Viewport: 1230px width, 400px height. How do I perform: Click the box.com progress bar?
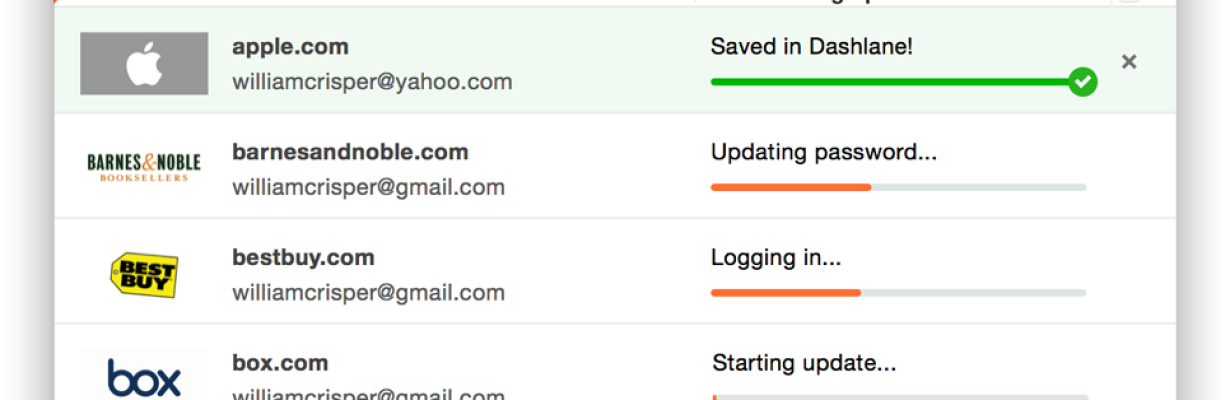898,397
